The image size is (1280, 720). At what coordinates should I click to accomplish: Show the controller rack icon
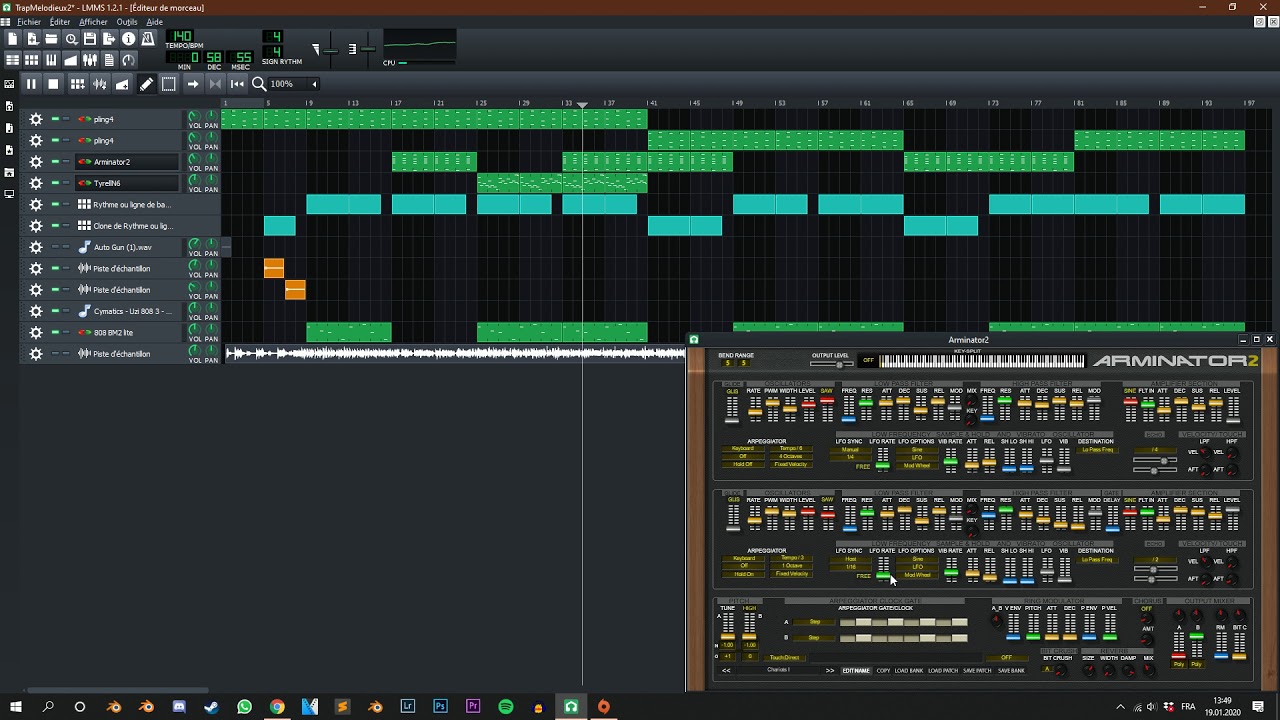click(x=128, y=60)
